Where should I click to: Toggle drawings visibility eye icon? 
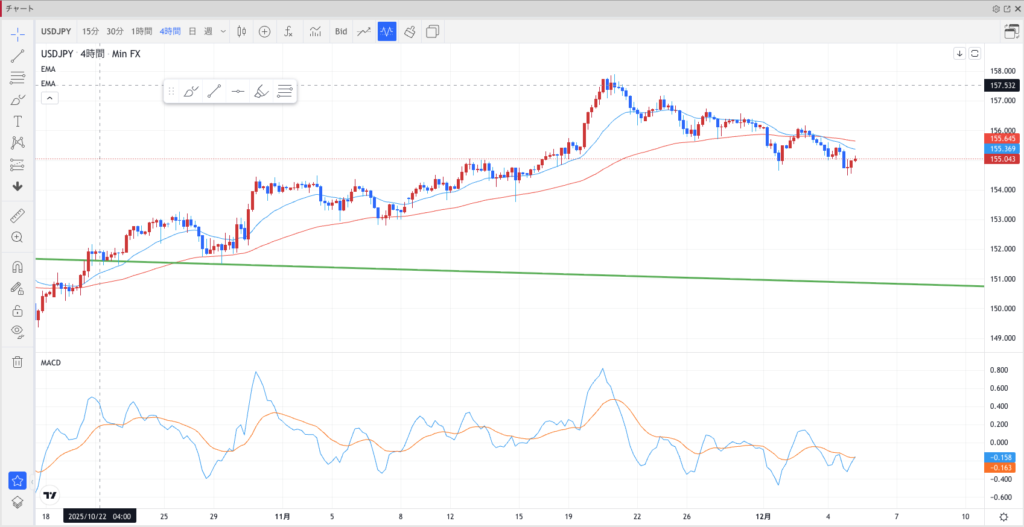(17, 331)
